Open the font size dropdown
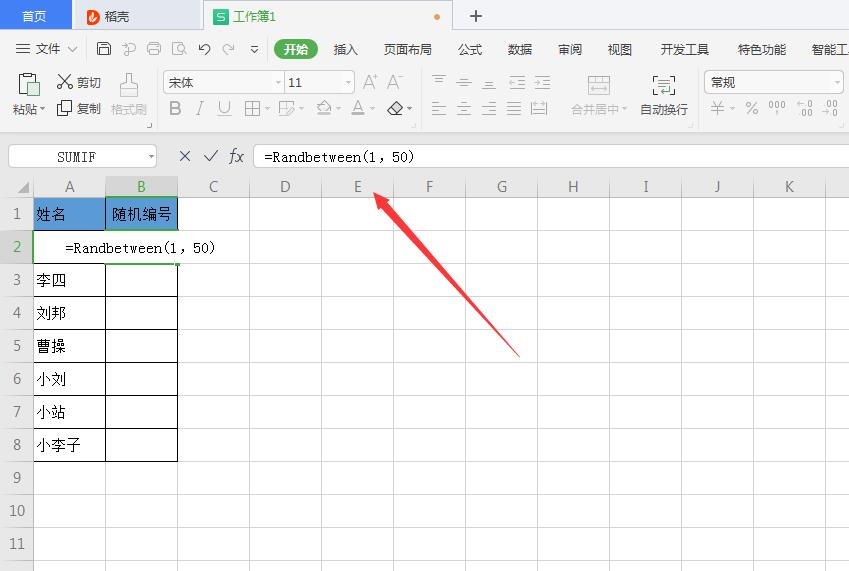The height and width of the screenshot is (571, 849). point(348,82)
